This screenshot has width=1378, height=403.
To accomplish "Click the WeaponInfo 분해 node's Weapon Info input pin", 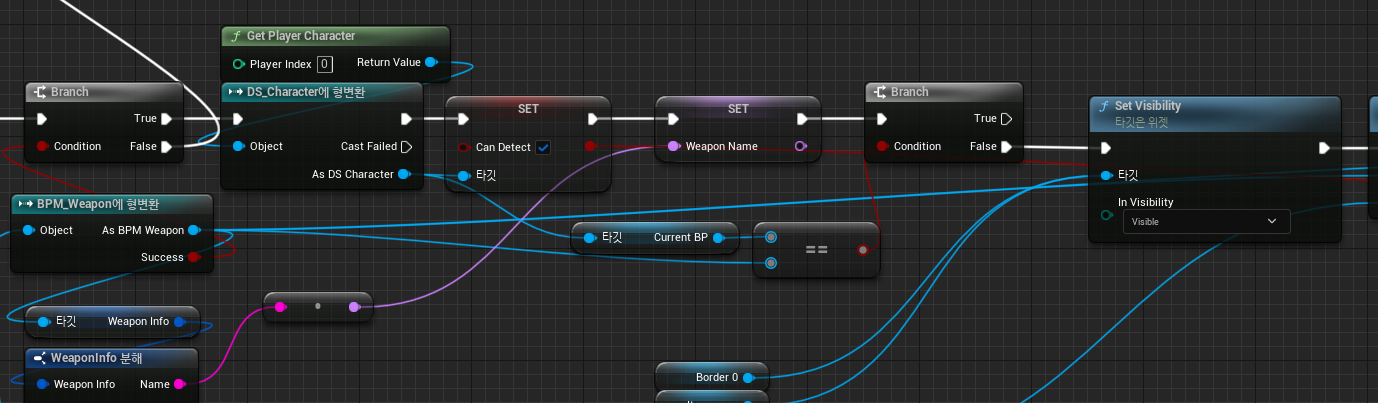I will 42,384.
